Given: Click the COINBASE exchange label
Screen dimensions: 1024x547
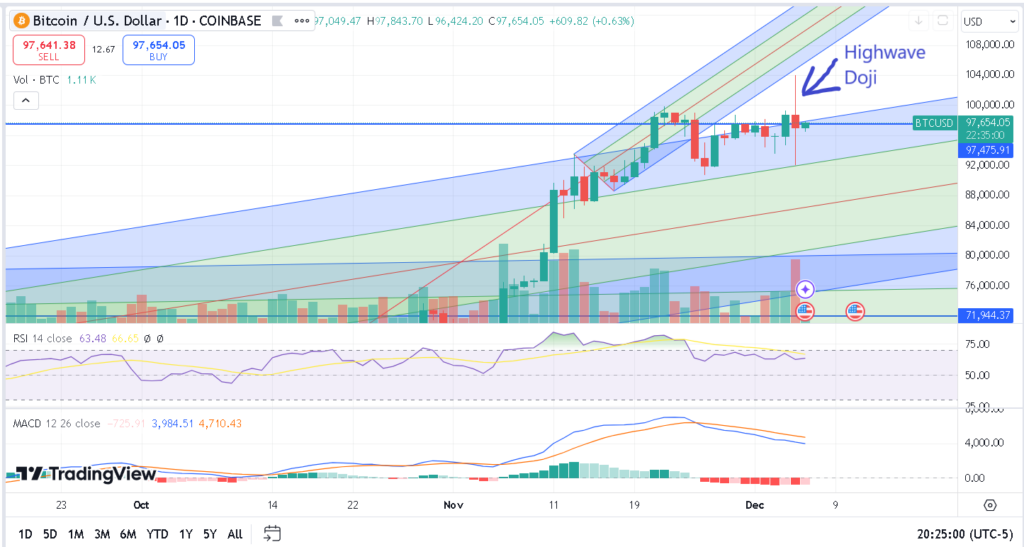Looking at the screenshot, I should 230,21.
